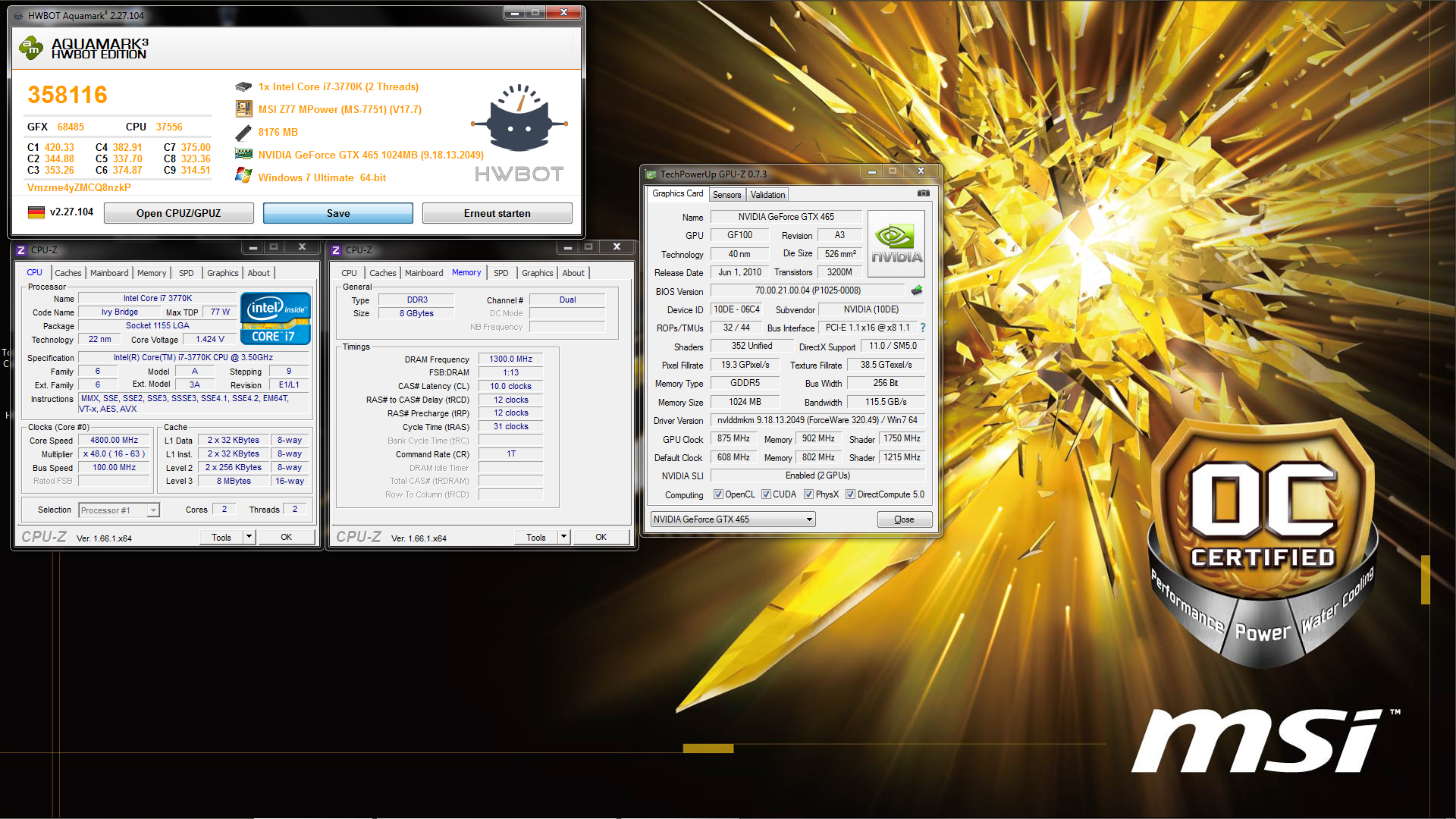Click the Erneut starten button

click(497, 213)
